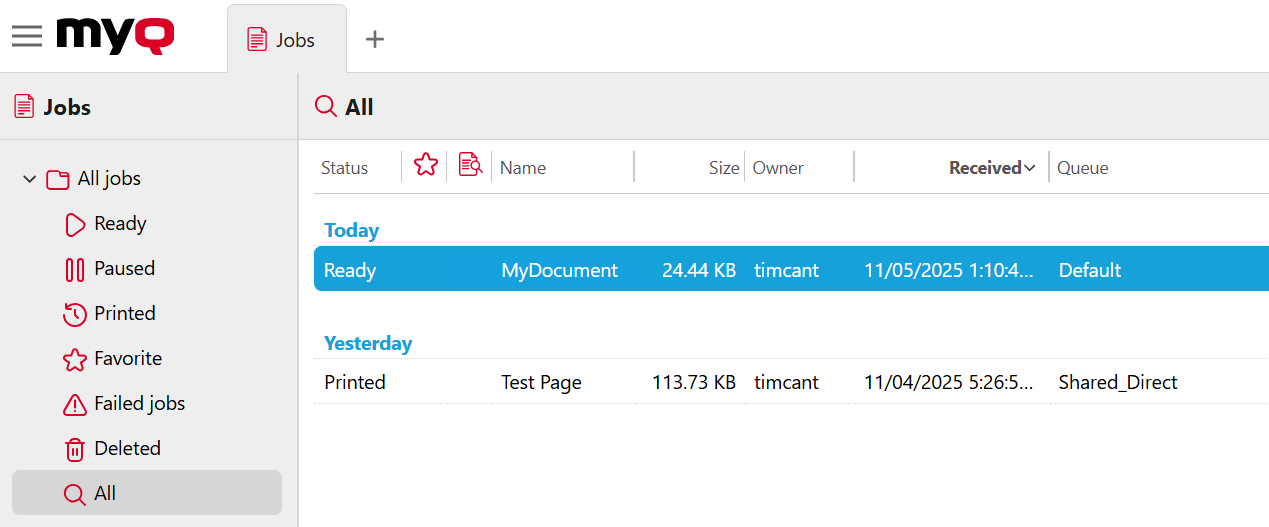
Task: Sort by the Status column header
Action: point(344,168)
